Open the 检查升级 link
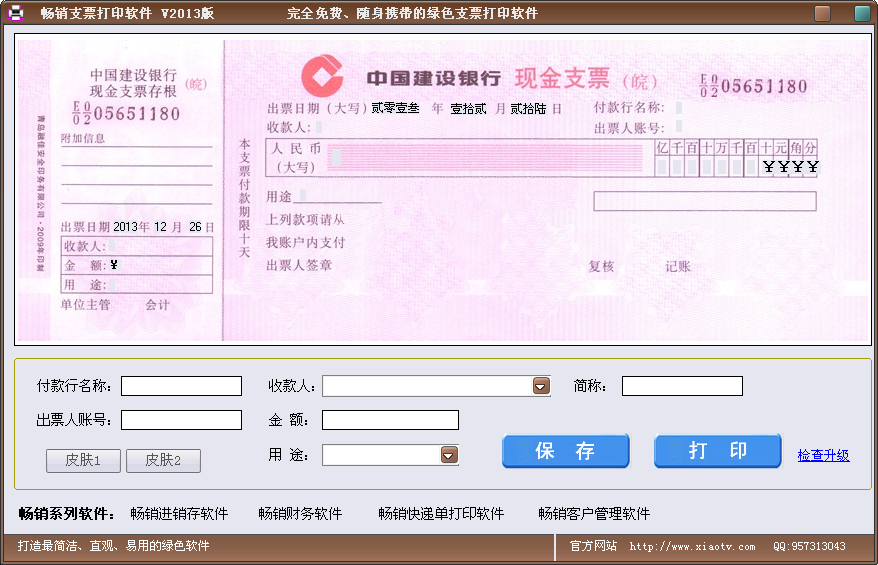This screenshot has width=878, height=565. click(823, 455)
